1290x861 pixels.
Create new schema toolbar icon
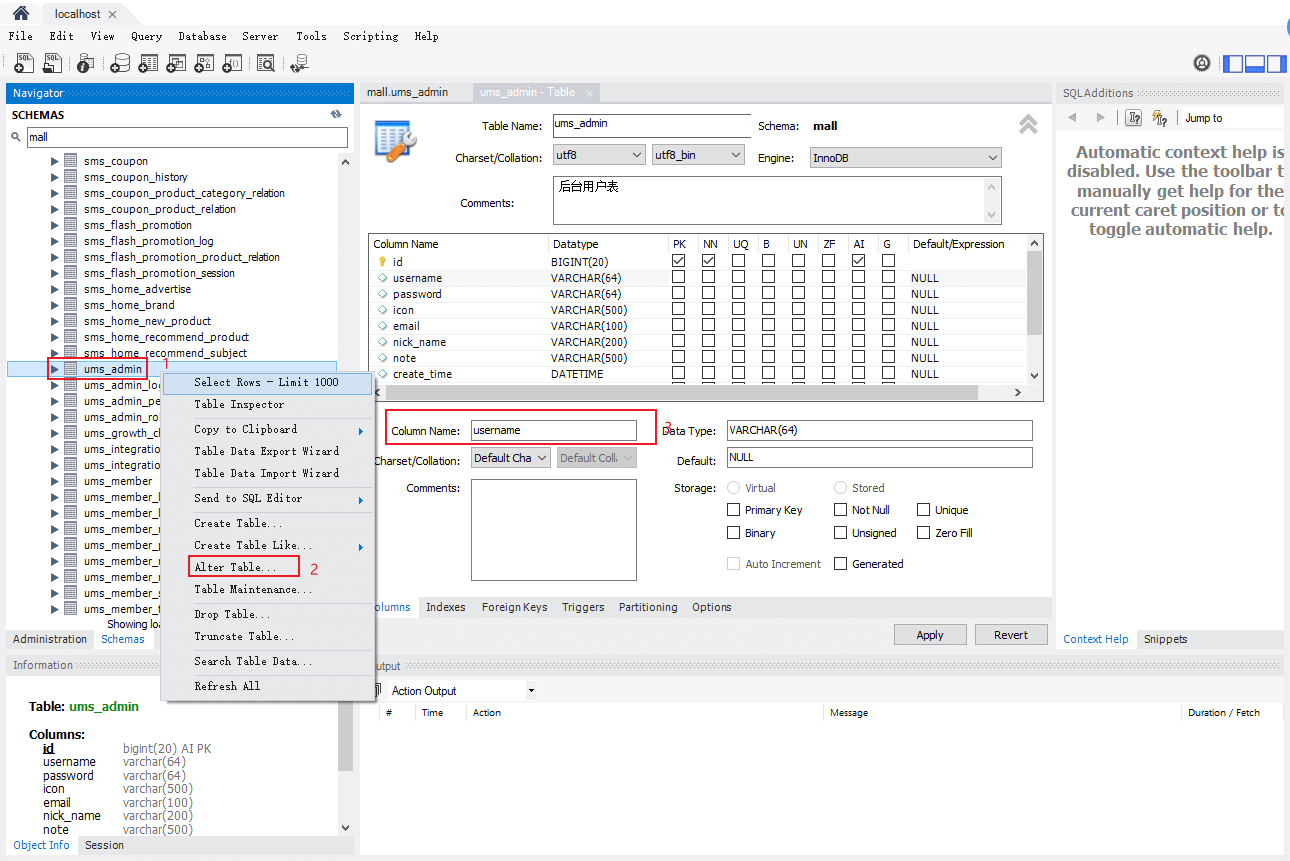coord(120,63)
